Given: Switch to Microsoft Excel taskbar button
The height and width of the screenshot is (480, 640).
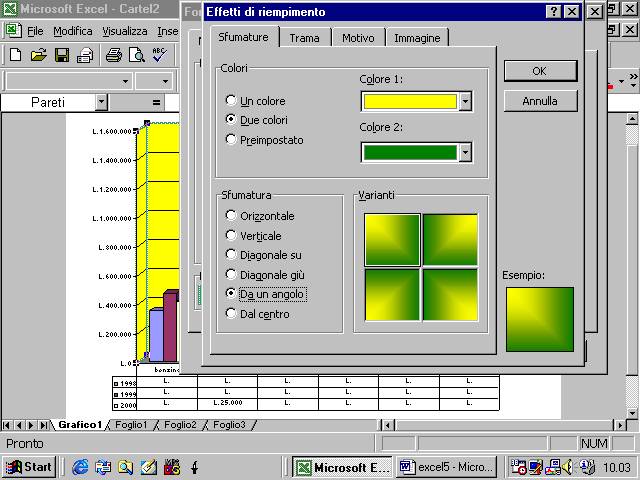Looking at the screenshot, I should (x=342, y=467).
